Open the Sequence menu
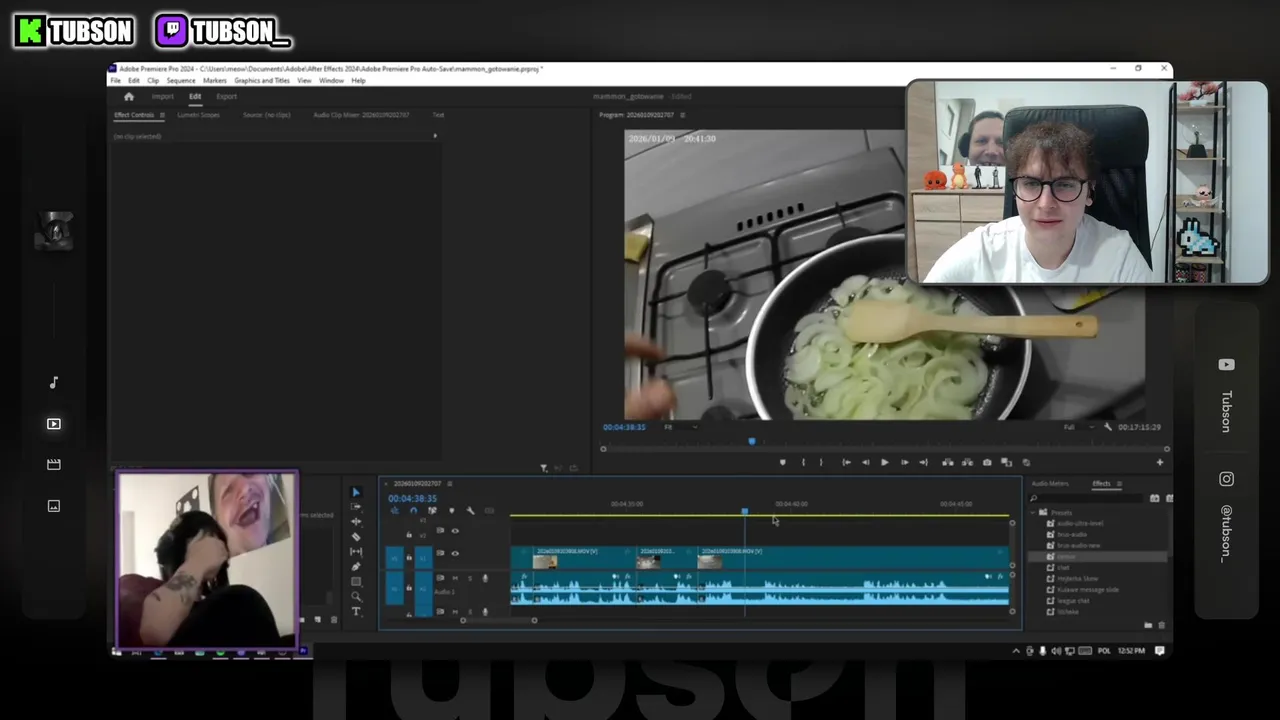Viewport: 1280px width, 720px height. 181,80
